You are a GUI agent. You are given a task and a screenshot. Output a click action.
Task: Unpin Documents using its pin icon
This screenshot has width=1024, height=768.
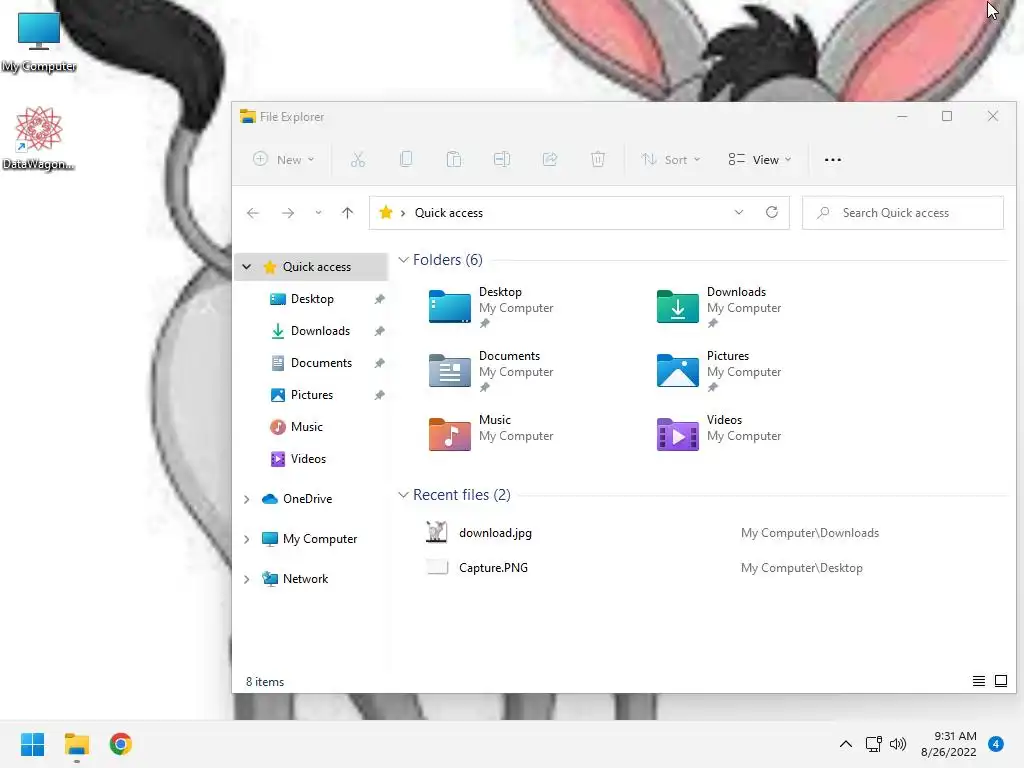pos(379,363)
